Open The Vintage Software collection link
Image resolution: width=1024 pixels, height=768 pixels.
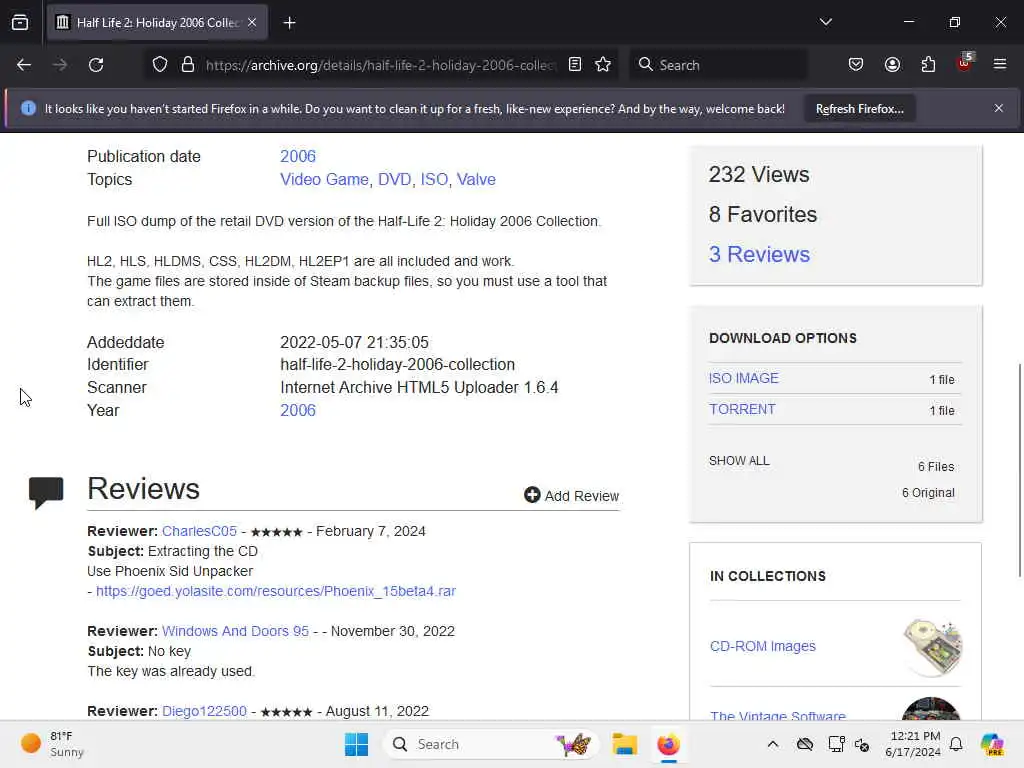click(778, 716)
